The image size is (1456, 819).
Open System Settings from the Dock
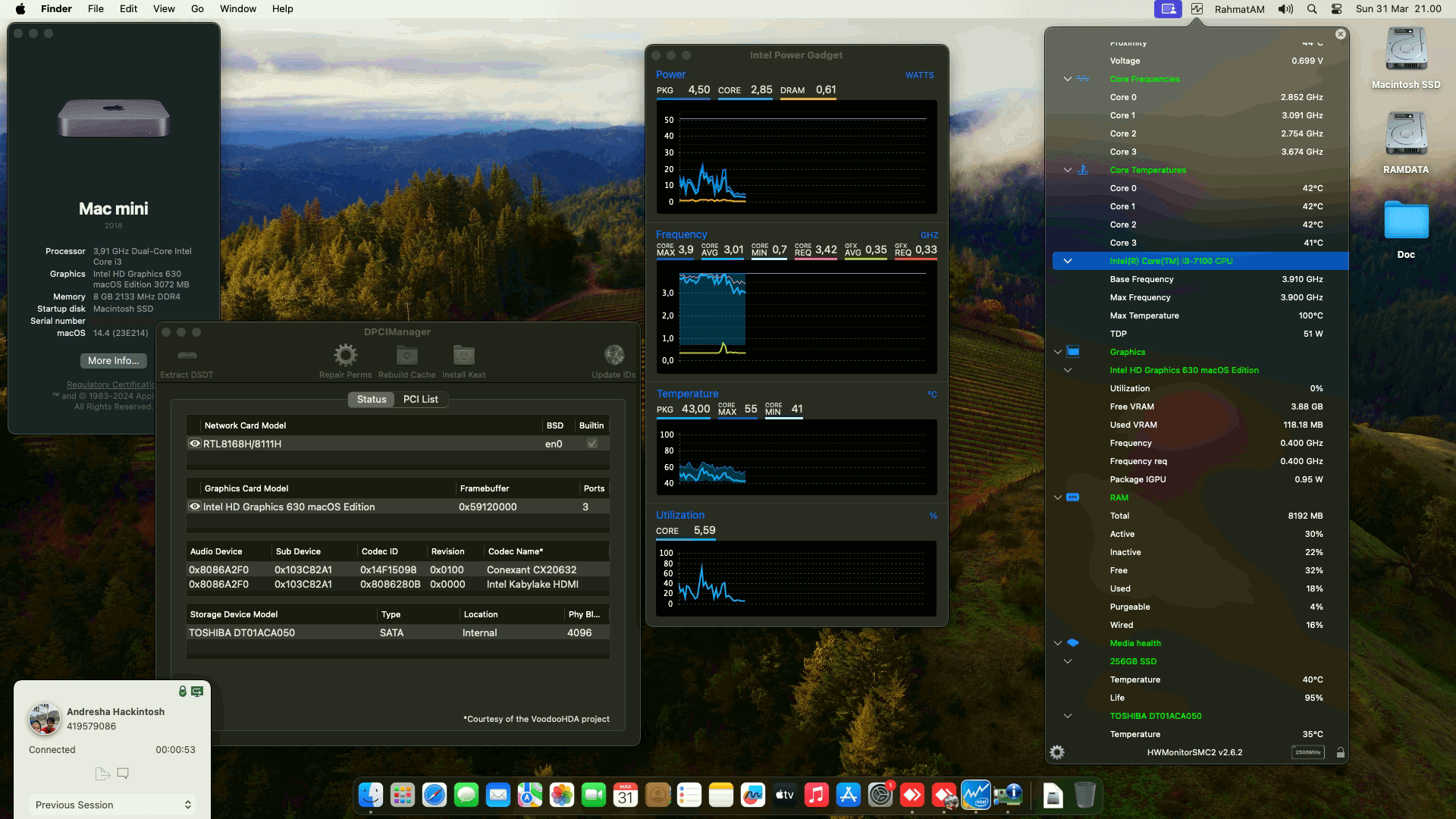(x=880, y=795)
